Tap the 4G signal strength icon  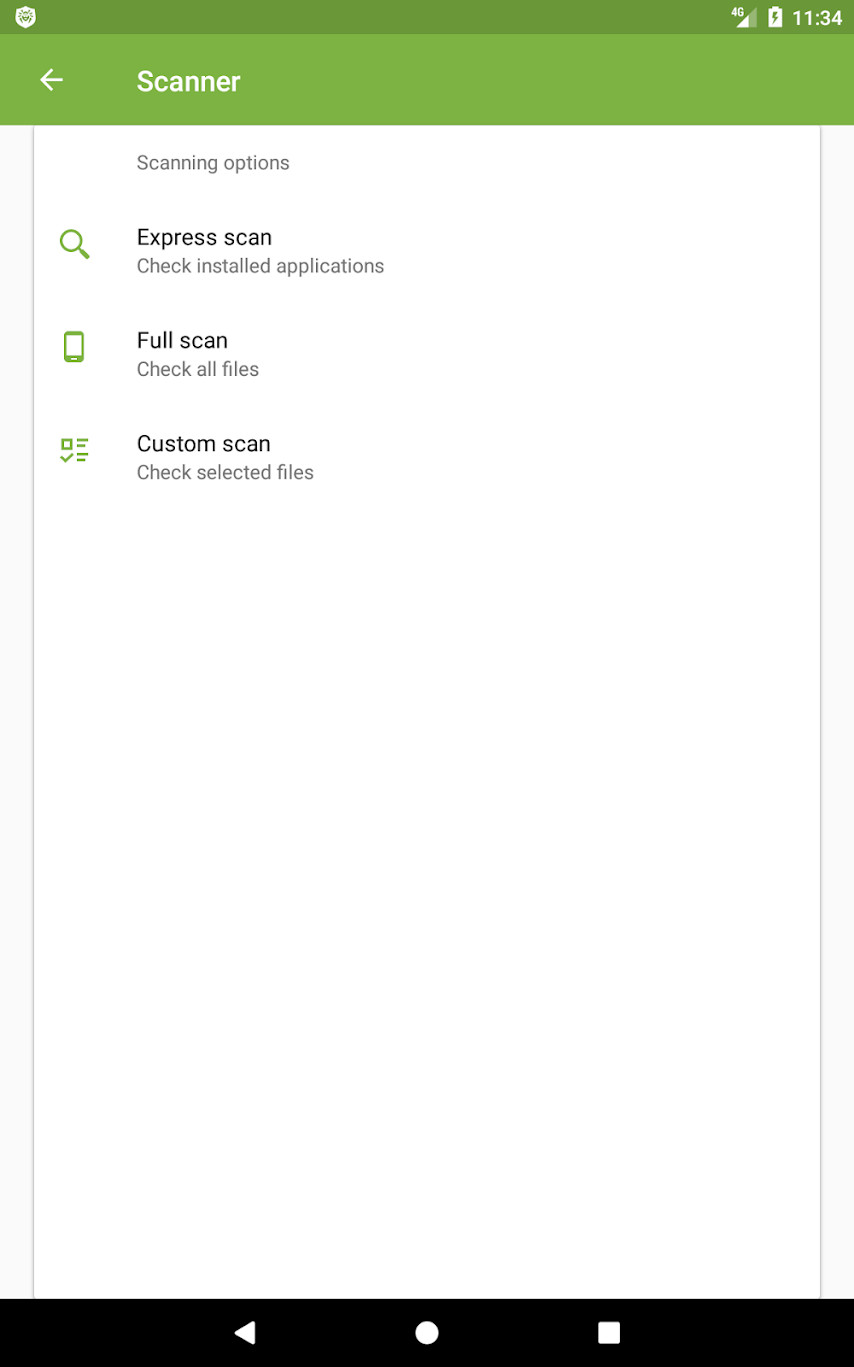(744, 17)
